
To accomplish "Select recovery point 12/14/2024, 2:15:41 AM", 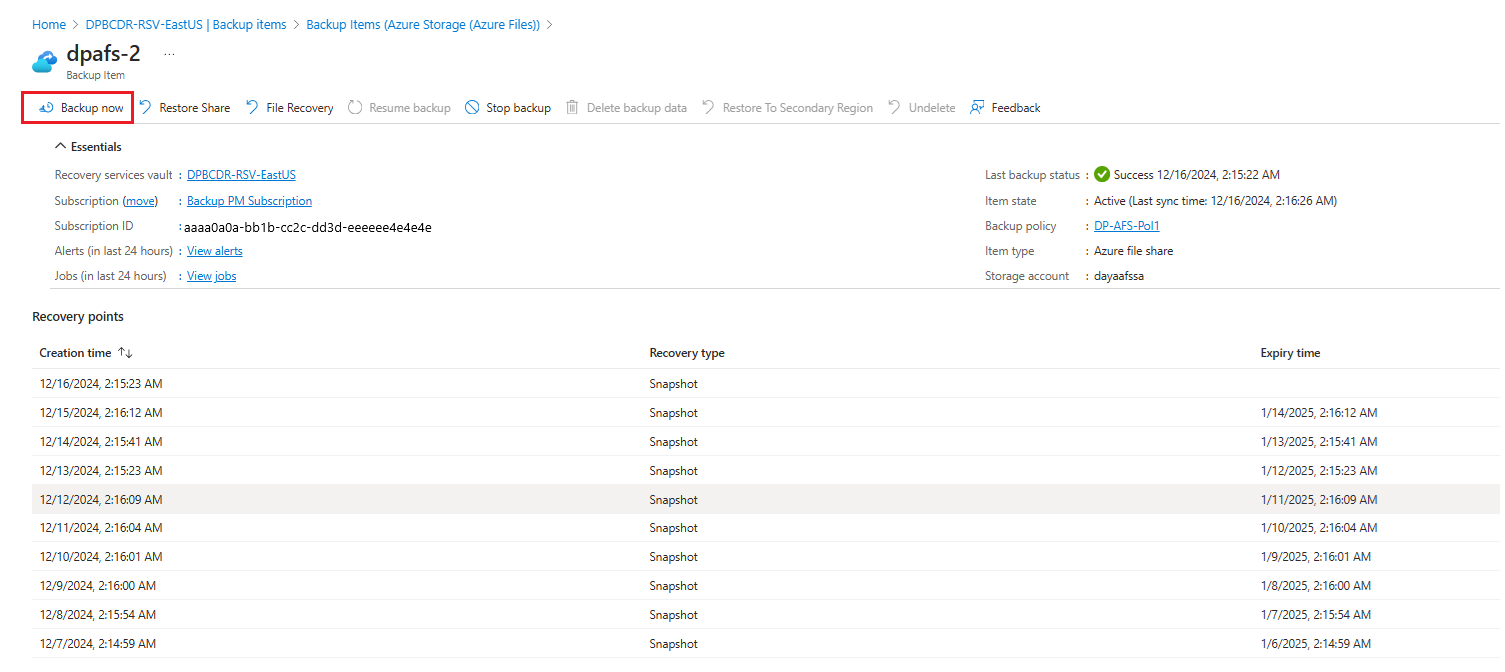I will 766,442.
